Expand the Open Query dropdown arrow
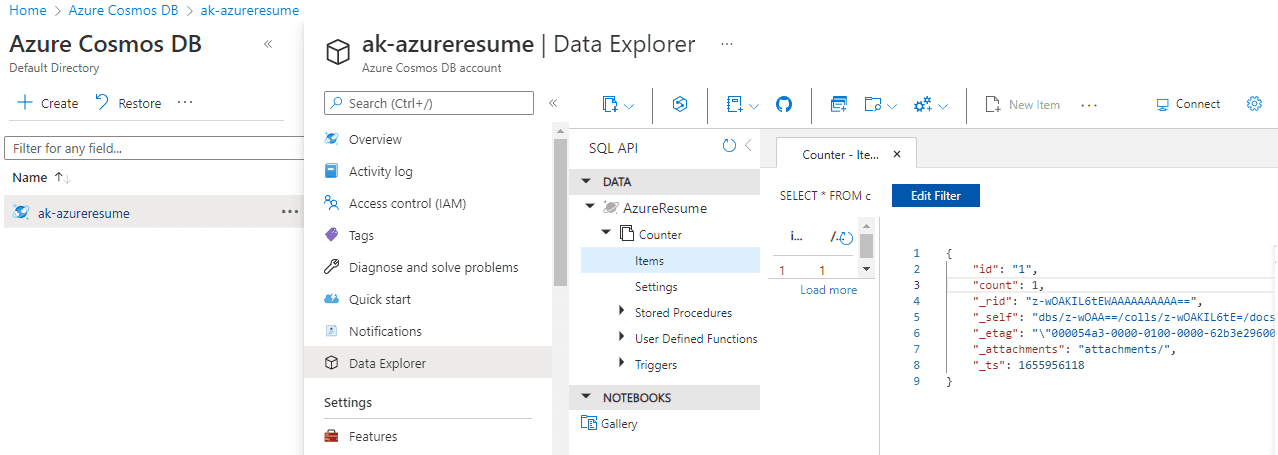This screenshot has width=1278, height=455. coord(892,105)
